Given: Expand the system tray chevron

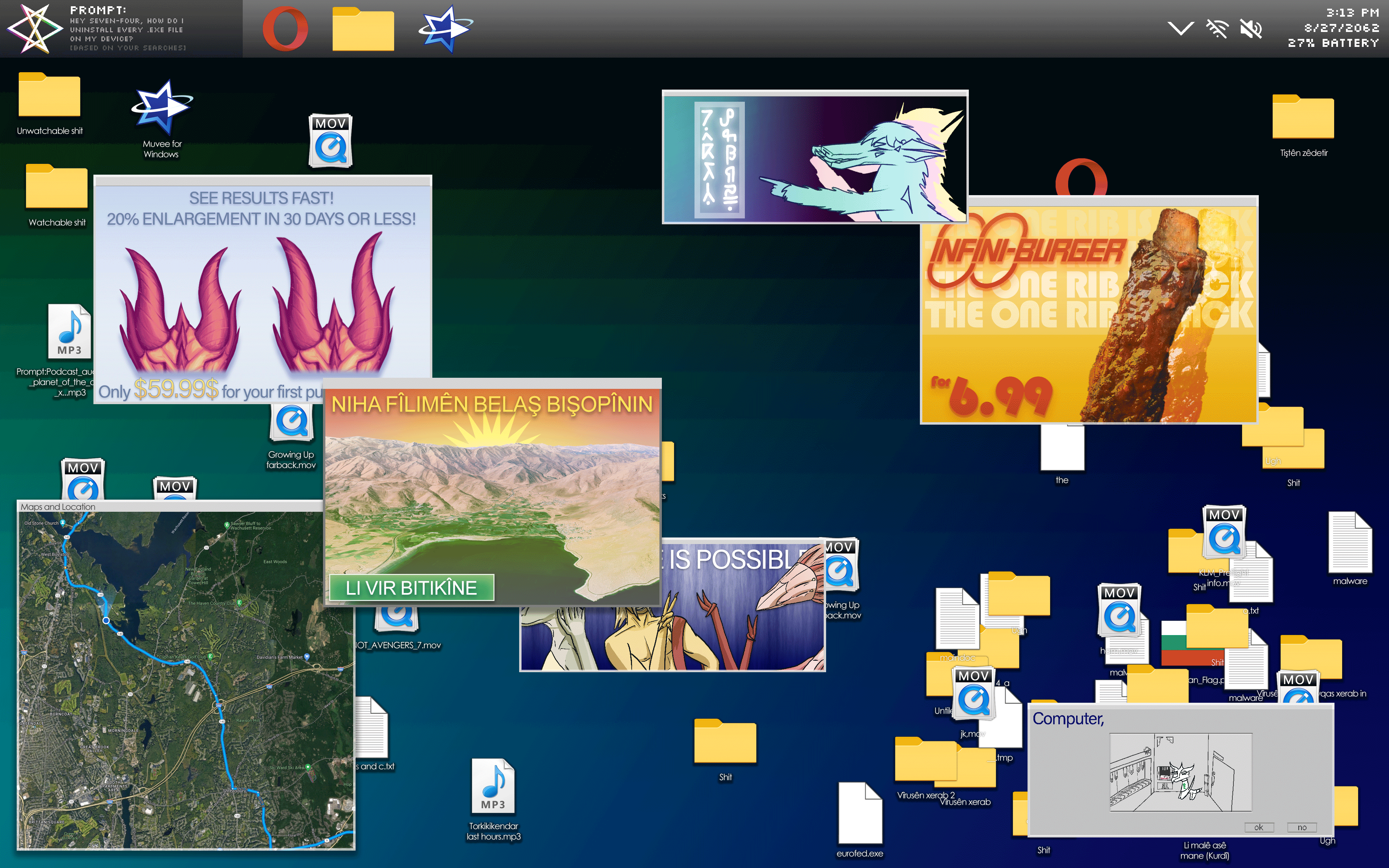Looking at the screenshot, I should point(1181,28).
